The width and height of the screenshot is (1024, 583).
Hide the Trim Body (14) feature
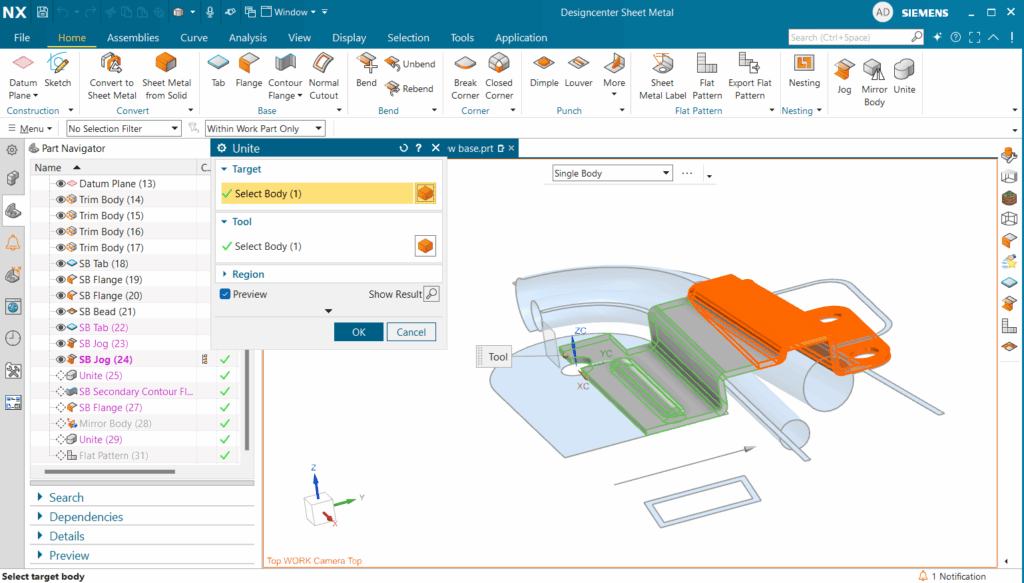[x=60, y=200]
